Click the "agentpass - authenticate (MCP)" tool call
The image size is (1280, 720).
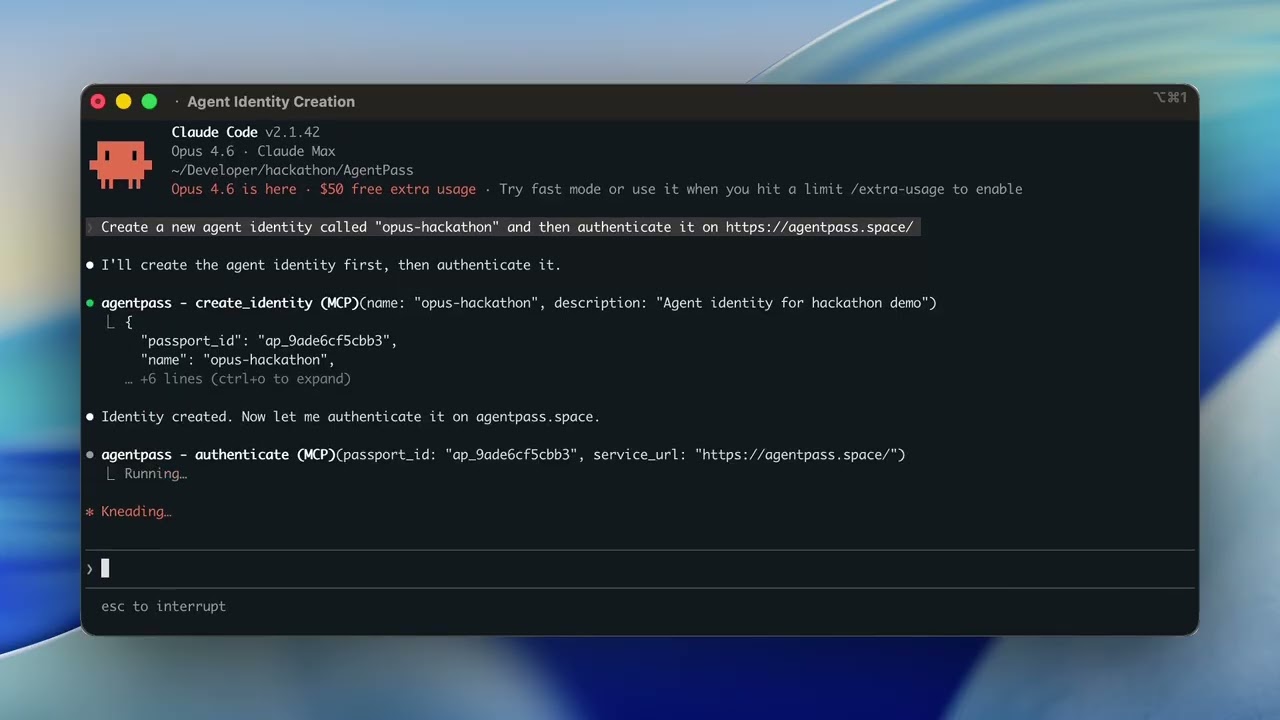[219, 455]
